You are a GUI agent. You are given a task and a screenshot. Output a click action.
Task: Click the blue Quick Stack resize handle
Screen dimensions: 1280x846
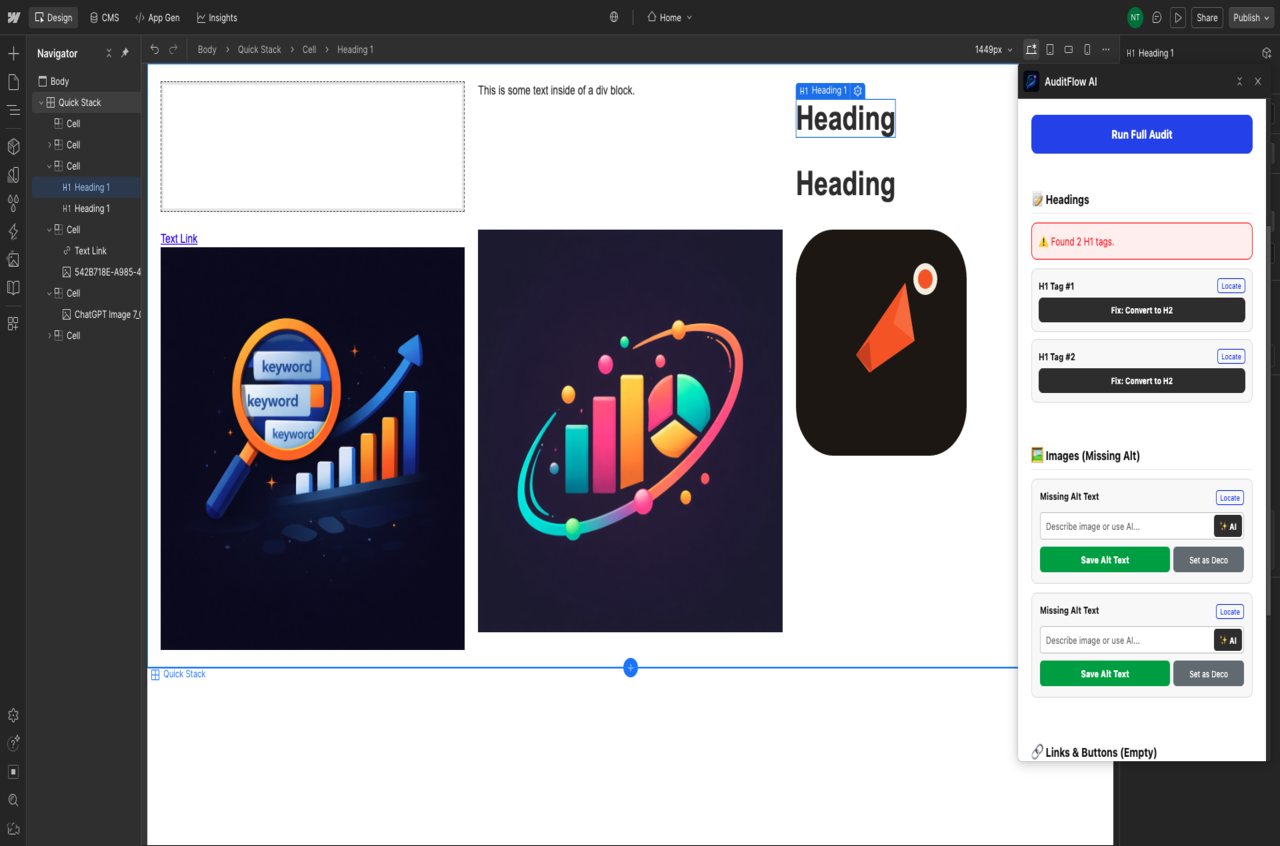(630, 667)
